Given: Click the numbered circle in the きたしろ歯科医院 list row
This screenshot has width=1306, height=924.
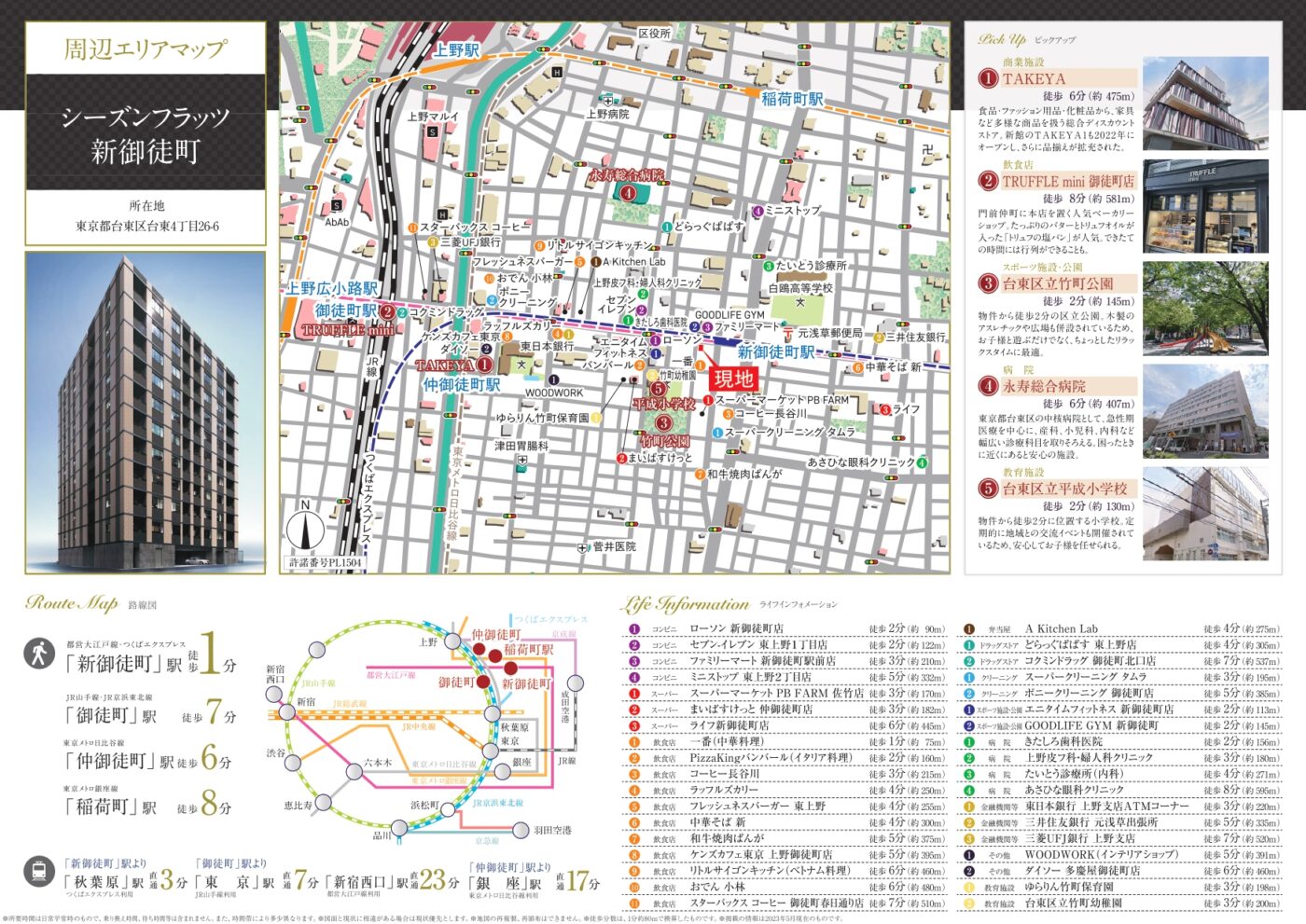Looking at the screenshot, I should click(969, 742).
